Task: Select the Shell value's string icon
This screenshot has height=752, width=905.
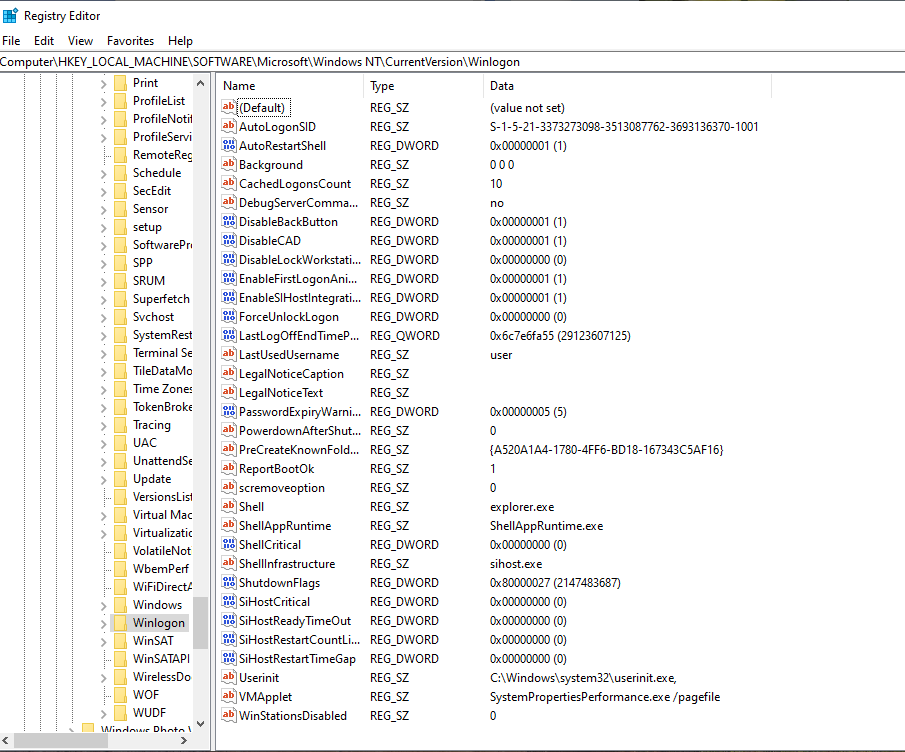Action: coord(229,506)
